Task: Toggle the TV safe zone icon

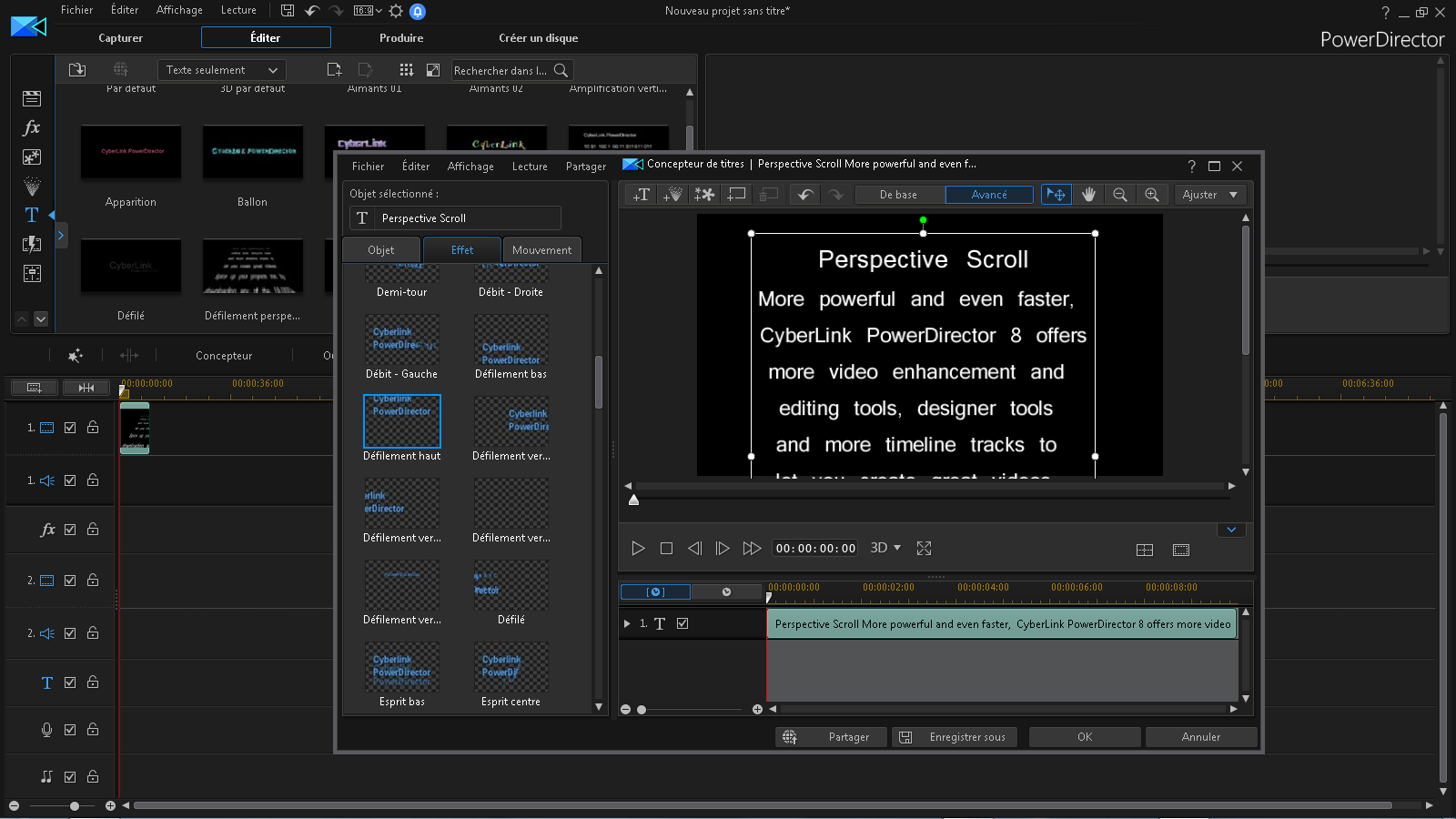Action: [1181, 550]
